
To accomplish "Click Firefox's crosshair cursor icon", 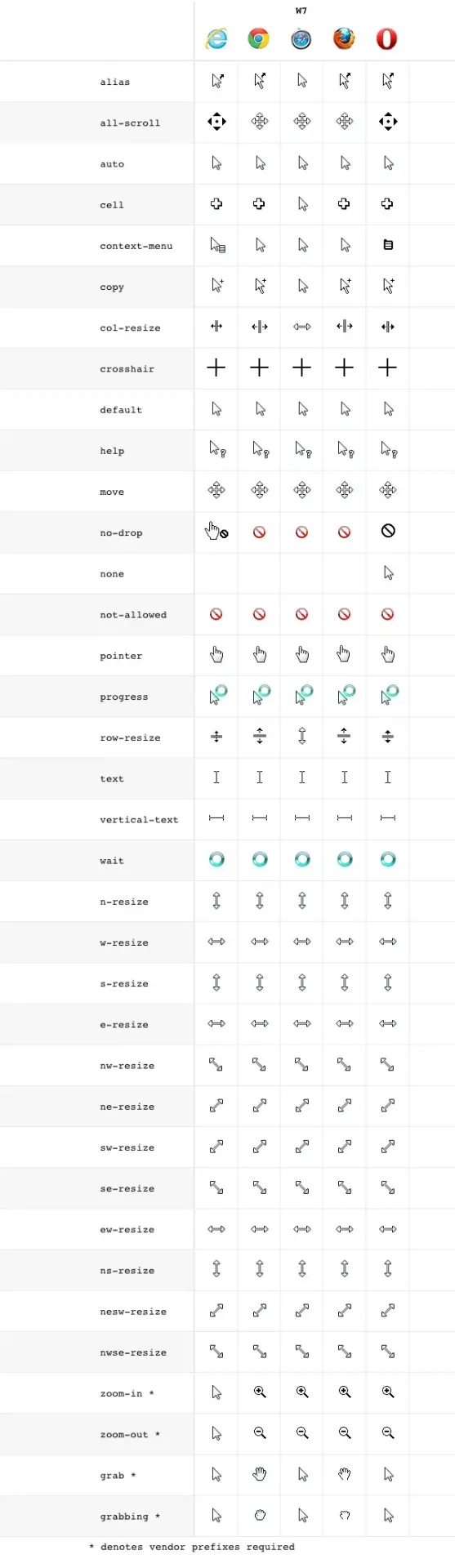I will click(345, 368).
